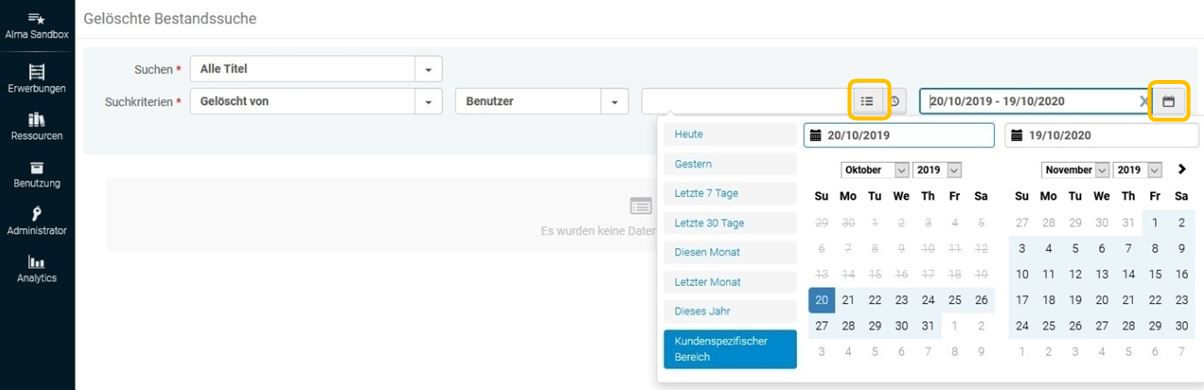This screenshot has width=1204, height=390.
Task: Select November 5 in the calendar
Action: (x=1075, y=248)
